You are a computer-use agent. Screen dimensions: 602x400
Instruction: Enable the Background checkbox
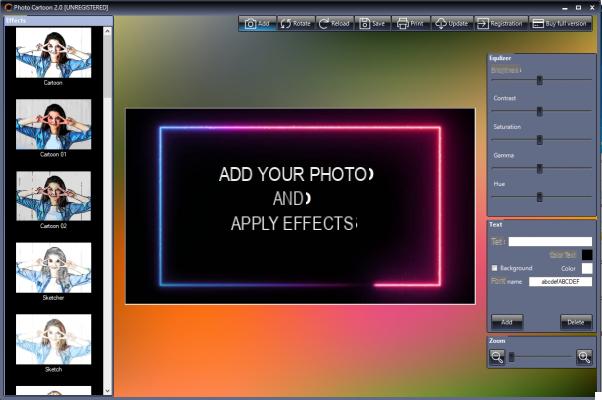[494, 268]
